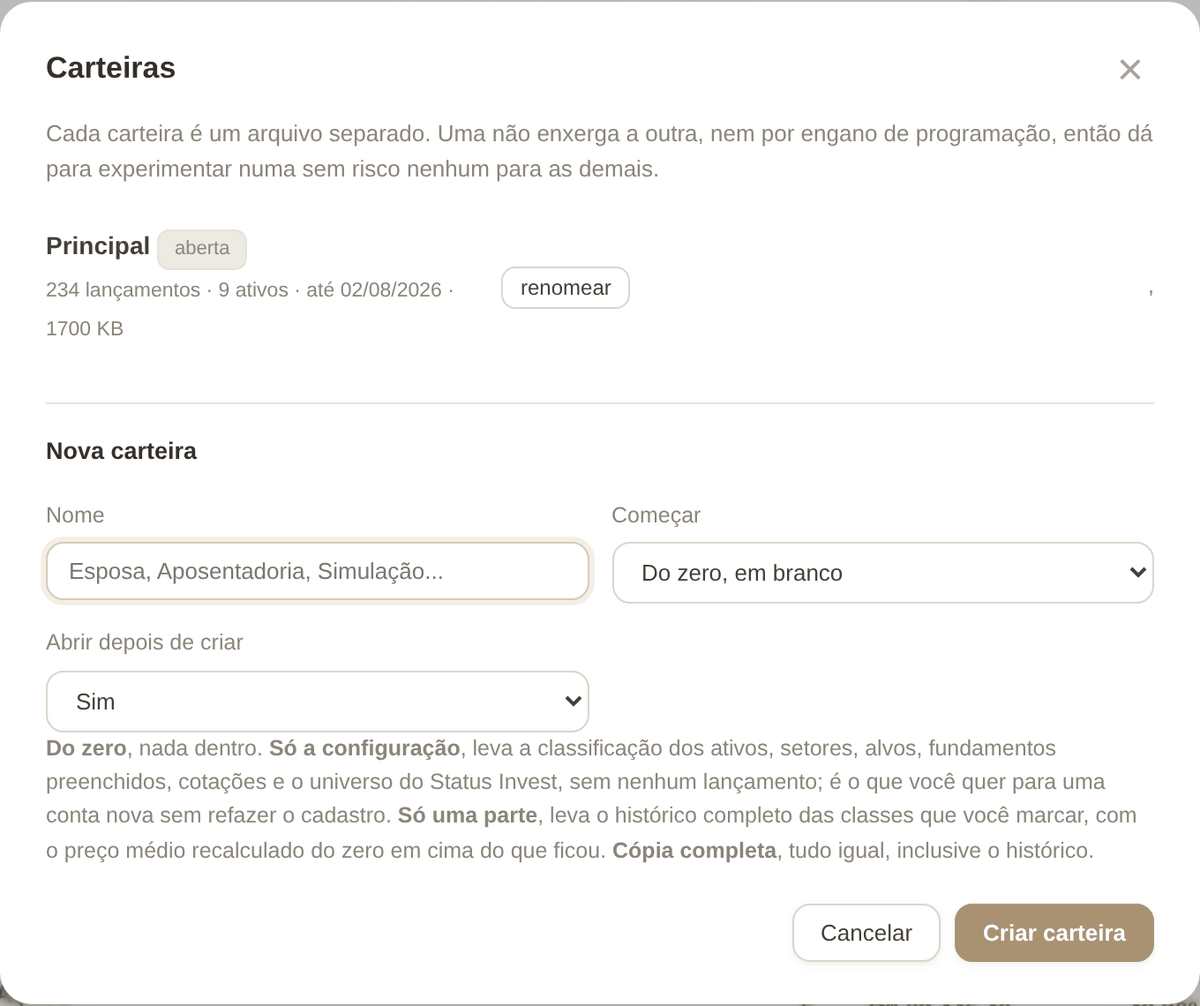Click the bold "Só a configuração" text
1200x1006 pixels.
pos(364,748)
